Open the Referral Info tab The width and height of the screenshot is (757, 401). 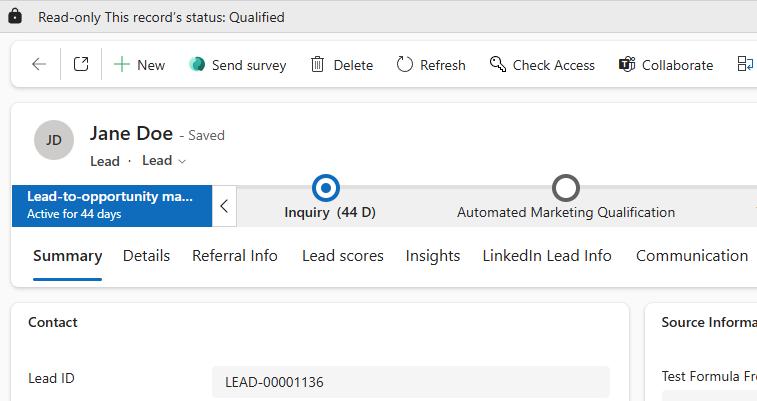coord(235,256)
